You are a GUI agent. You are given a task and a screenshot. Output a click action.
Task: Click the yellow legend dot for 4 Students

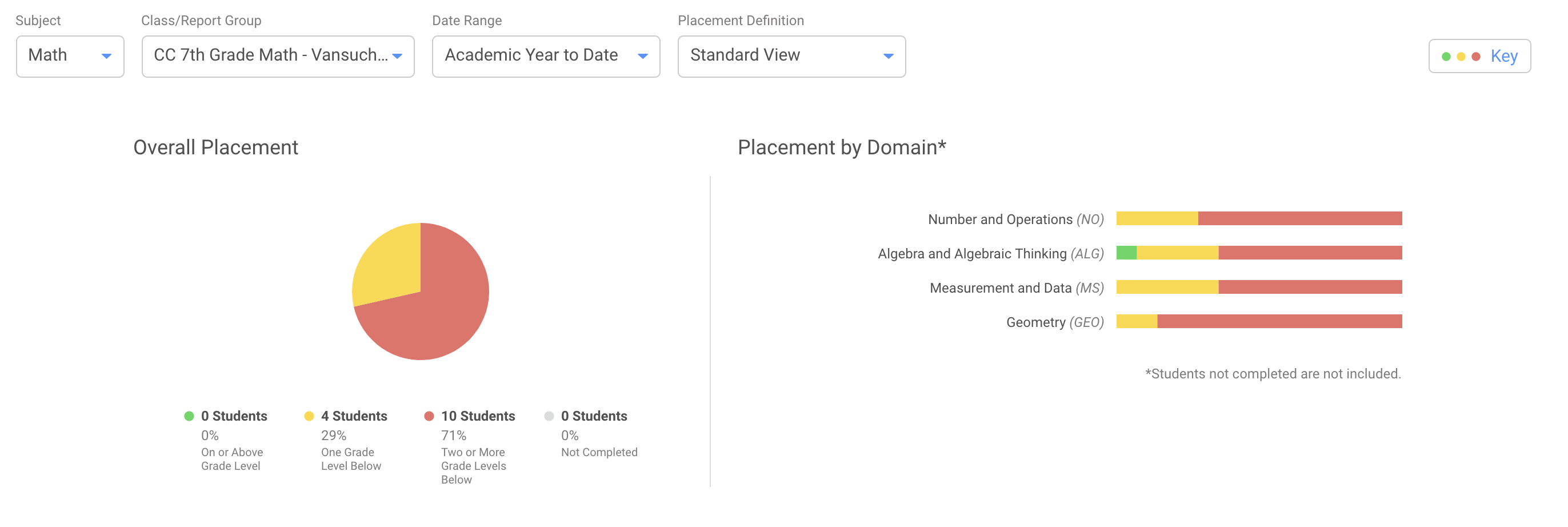pos(309,416)
